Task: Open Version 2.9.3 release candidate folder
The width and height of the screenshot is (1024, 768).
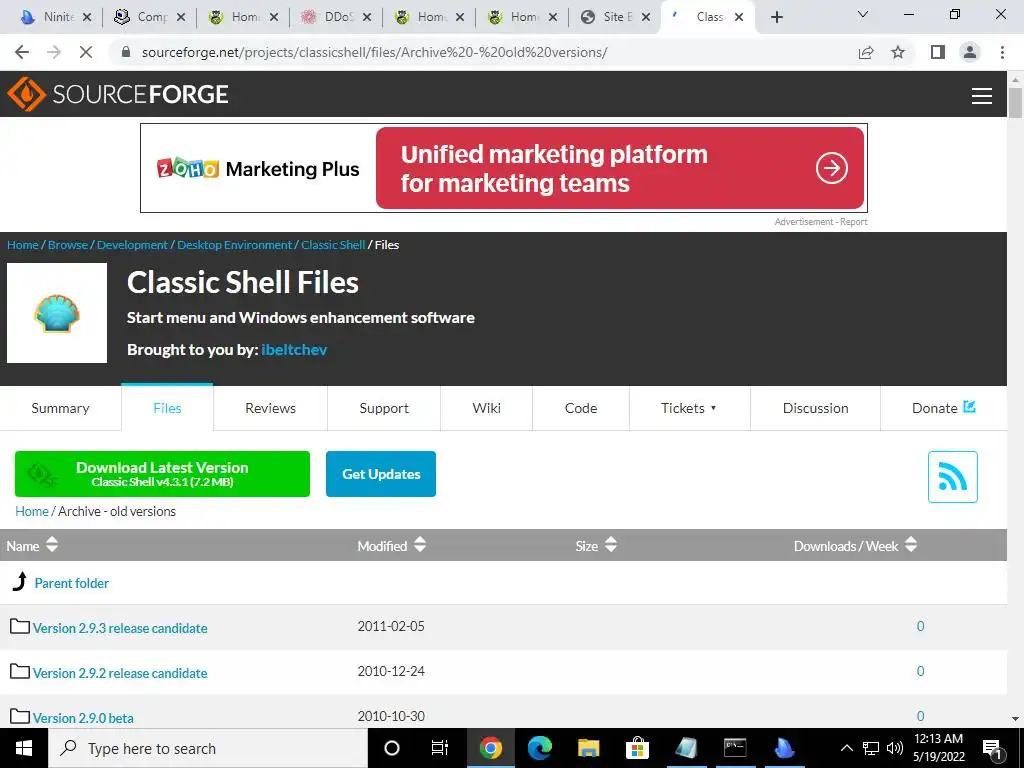Action: (x=120, y=628)
